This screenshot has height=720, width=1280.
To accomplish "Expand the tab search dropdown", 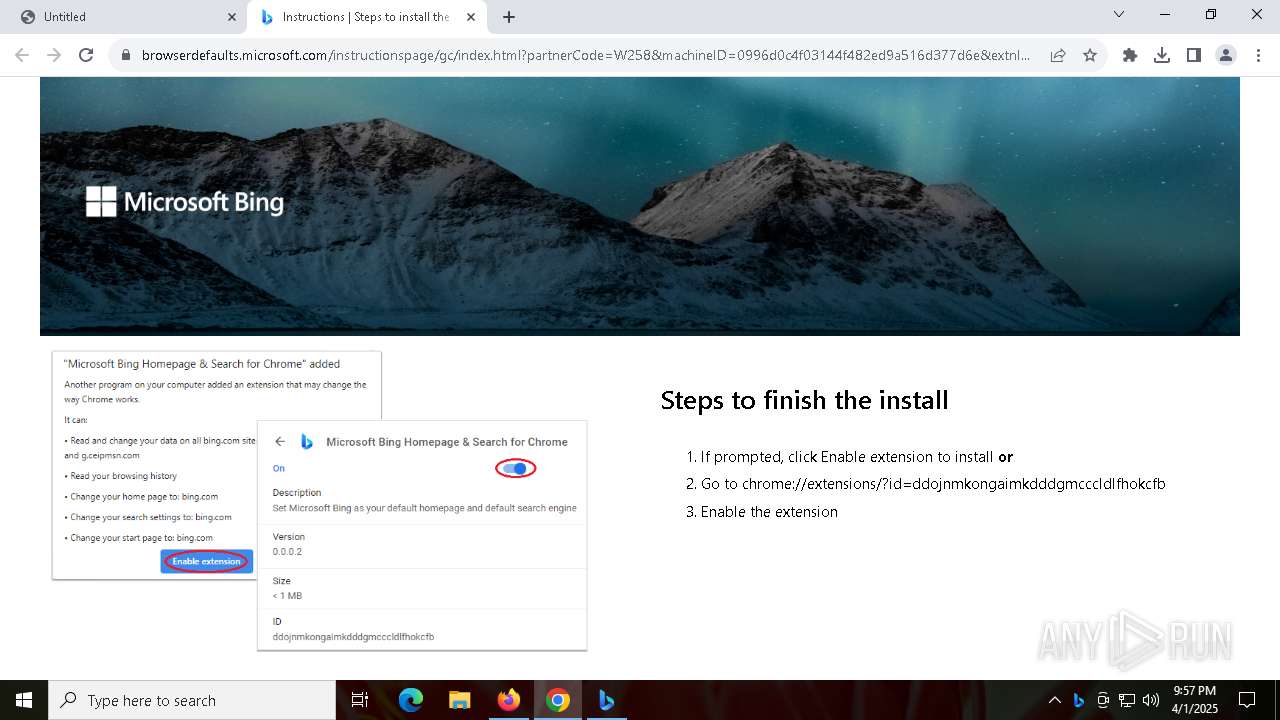I will [x=1119, y=14].
